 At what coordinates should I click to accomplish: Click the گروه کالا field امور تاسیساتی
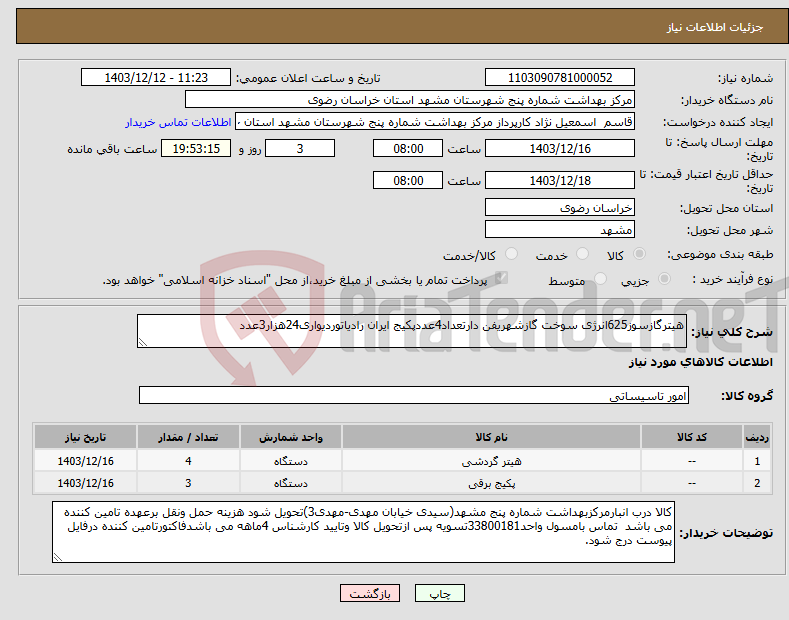[x=414, y=396]
